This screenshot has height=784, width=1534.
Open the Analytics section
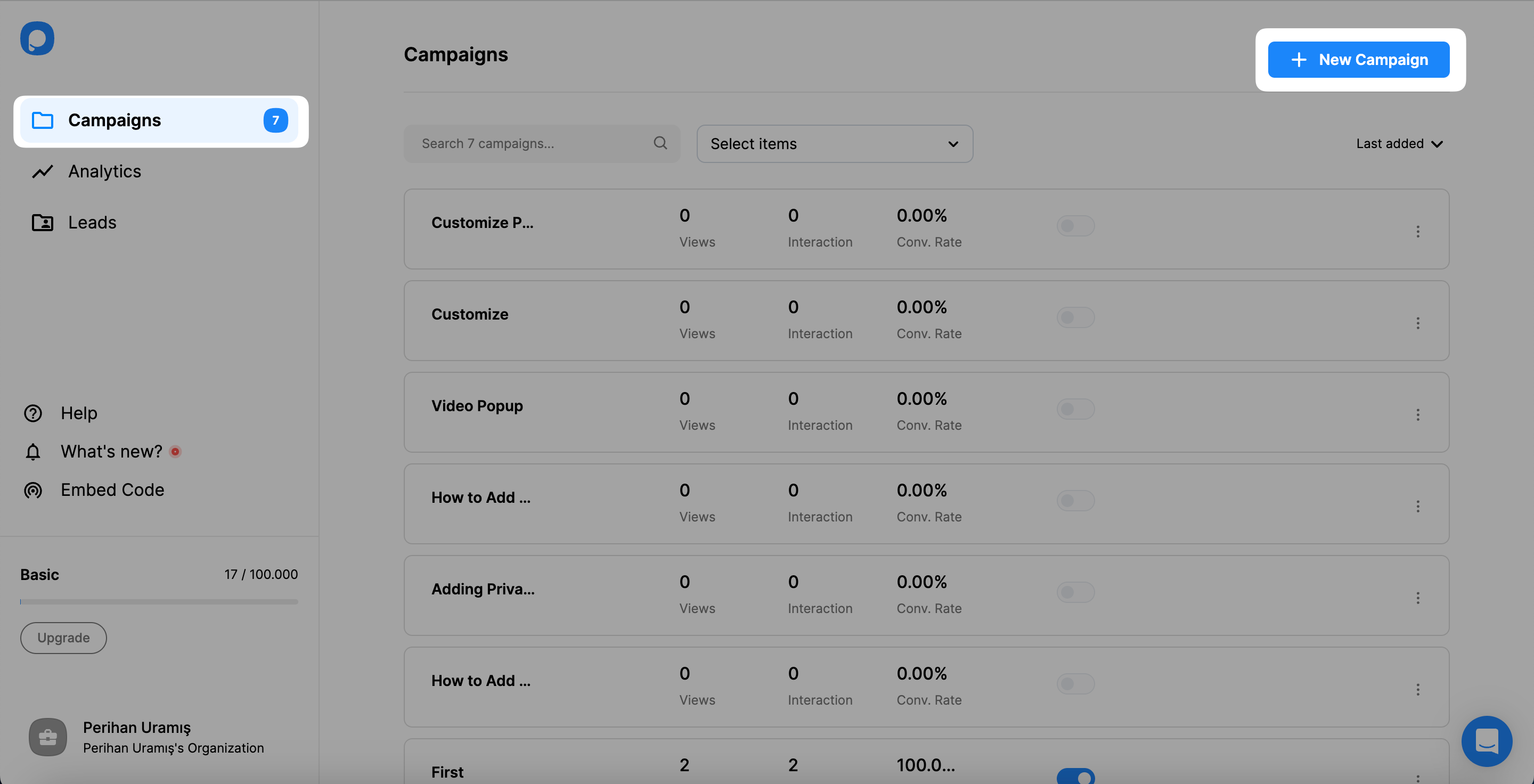click(104, 170)
